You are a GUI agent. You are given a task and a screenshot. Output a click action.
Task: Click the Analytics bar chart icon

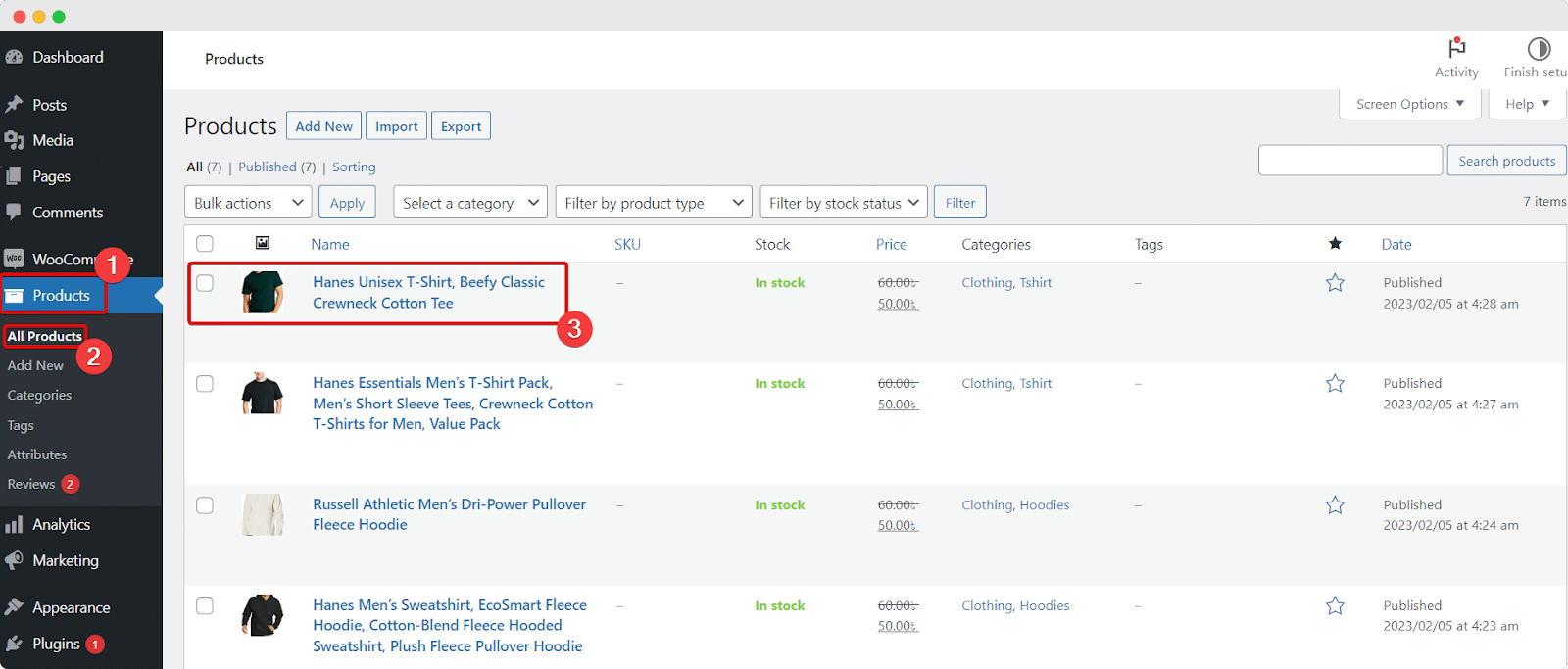pyautogui.click(x=14, y=525)
